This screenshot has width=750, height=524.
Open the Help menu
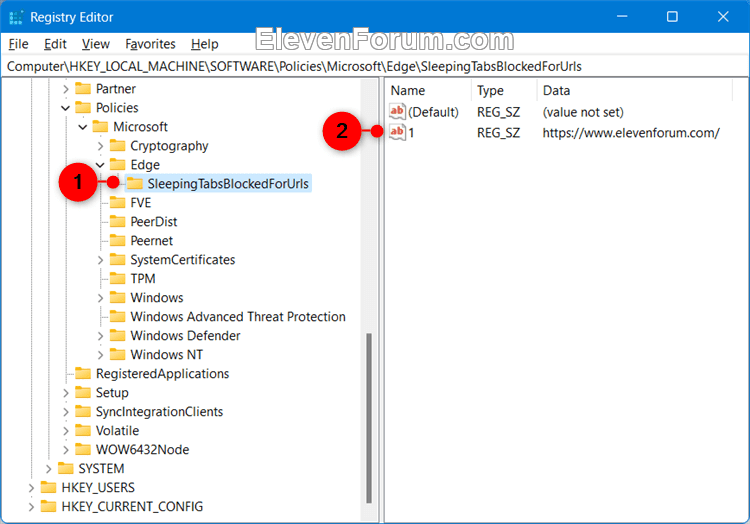[205, 44]
